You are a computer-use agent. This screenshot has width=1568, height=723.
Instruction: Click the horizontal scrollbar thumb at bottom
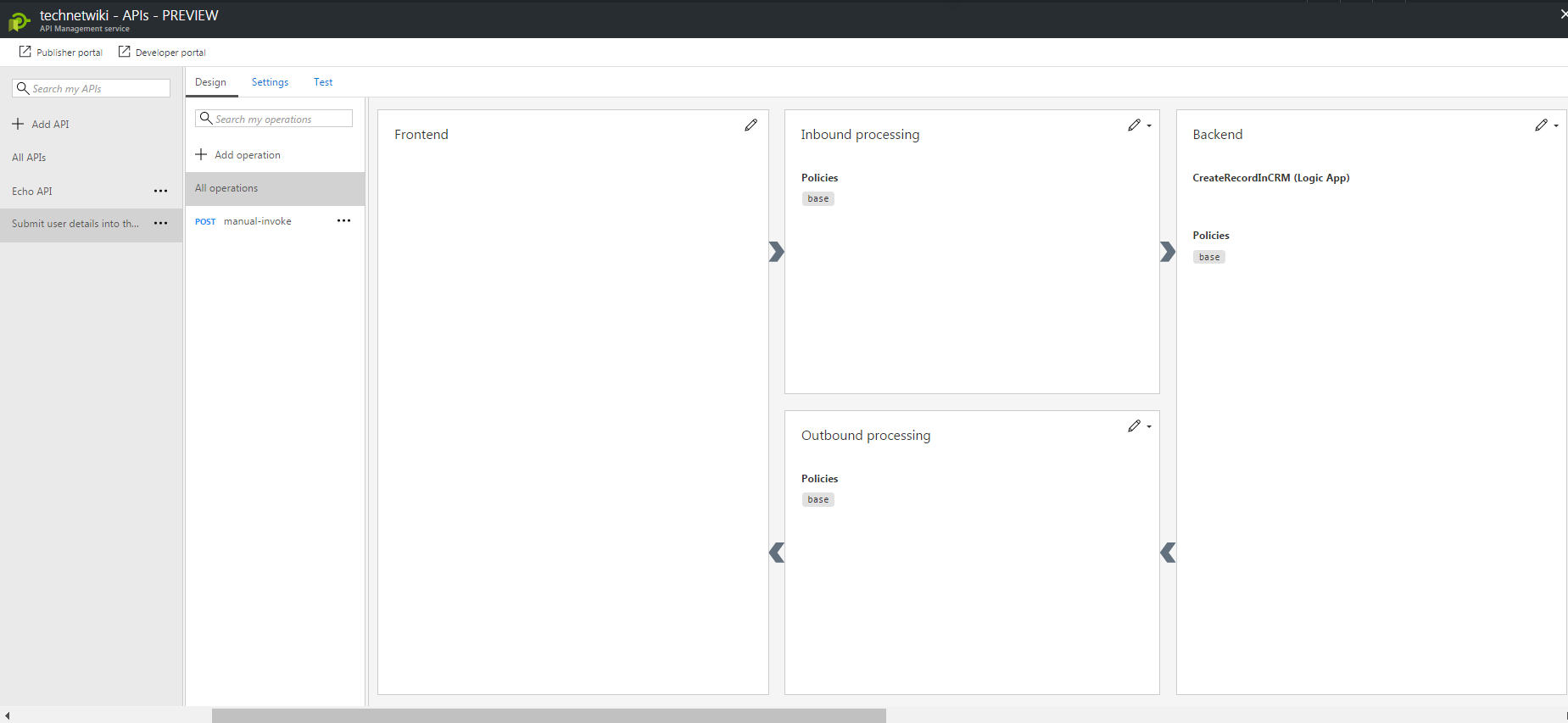(x=549, y=715)
